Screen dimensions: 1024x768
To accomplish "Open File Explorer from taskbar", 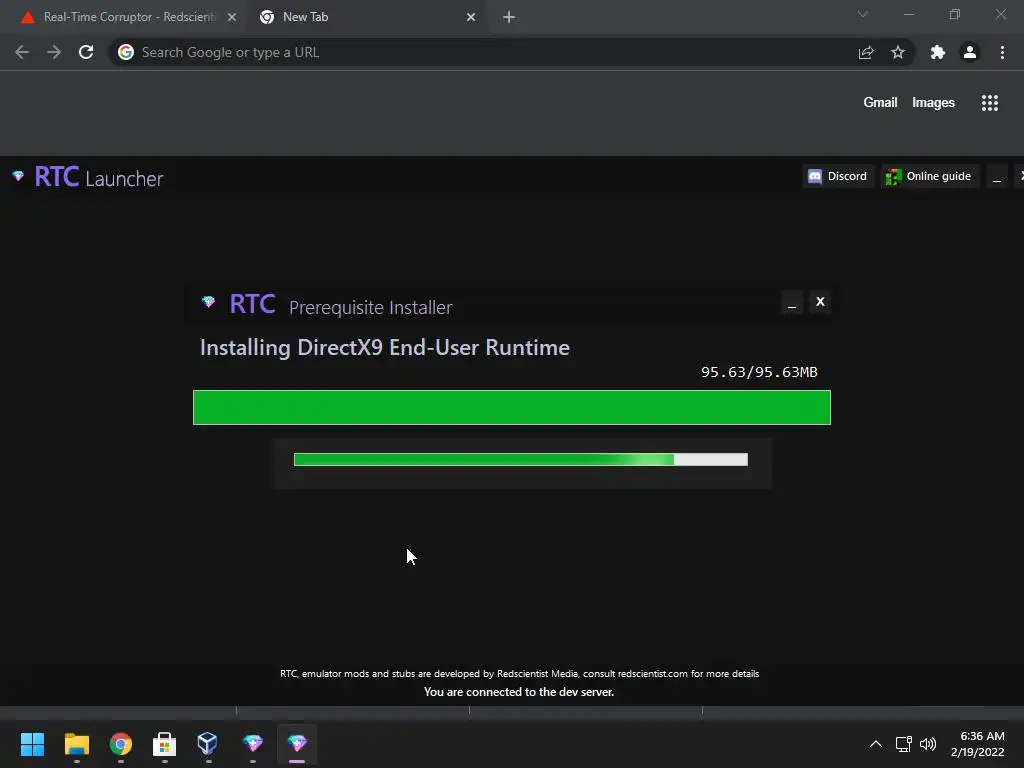I will click(x=76, y=744).
